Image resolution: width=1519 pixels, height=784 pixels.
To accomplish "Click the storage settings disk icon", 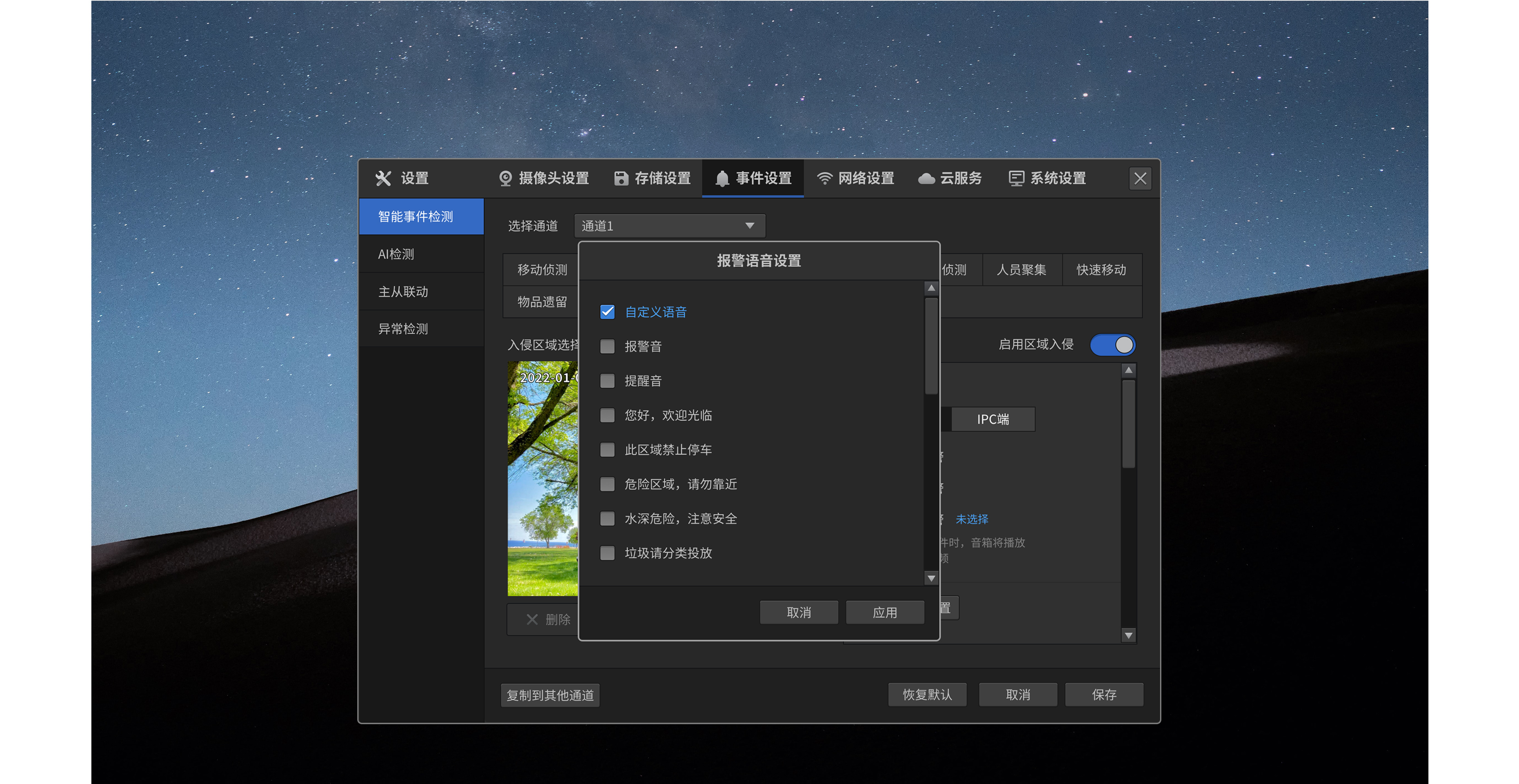I will pos(621,178).
